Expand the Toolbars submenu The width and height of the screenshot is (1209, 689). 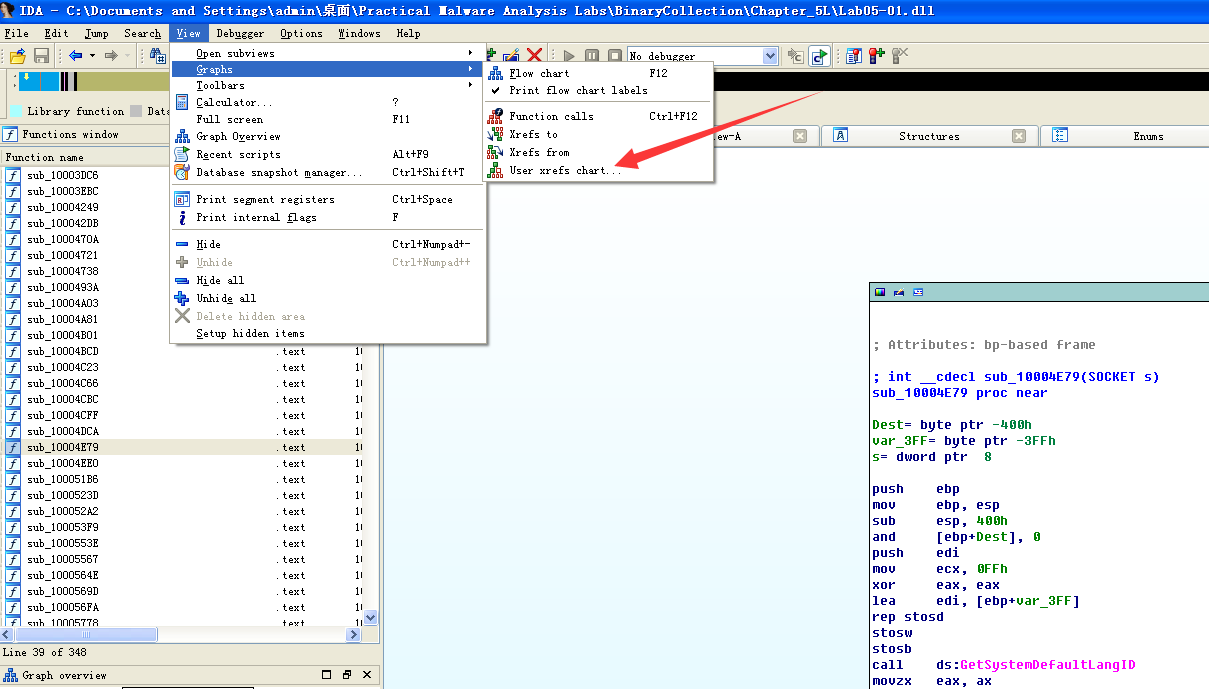coord(328,85)
